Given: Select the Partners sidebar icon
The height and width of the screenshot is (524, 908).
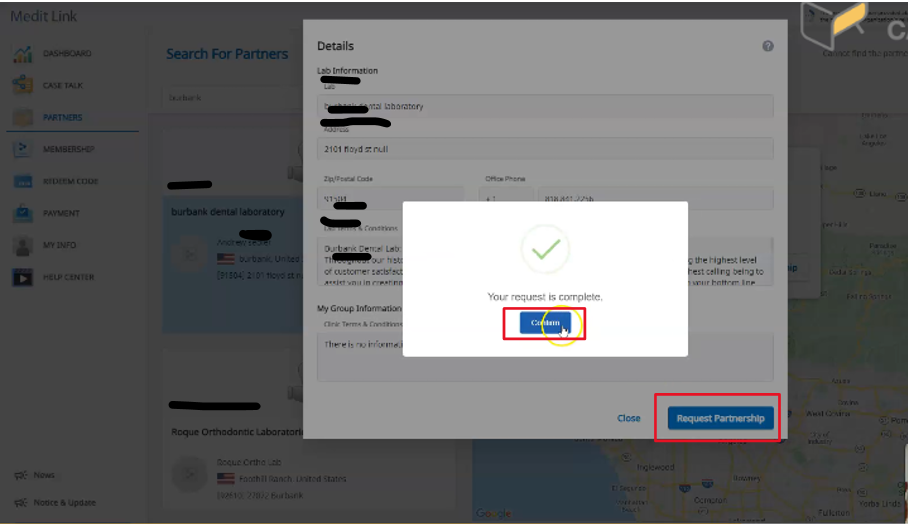Looking at the screenshot, I should (x=23, y=117).
